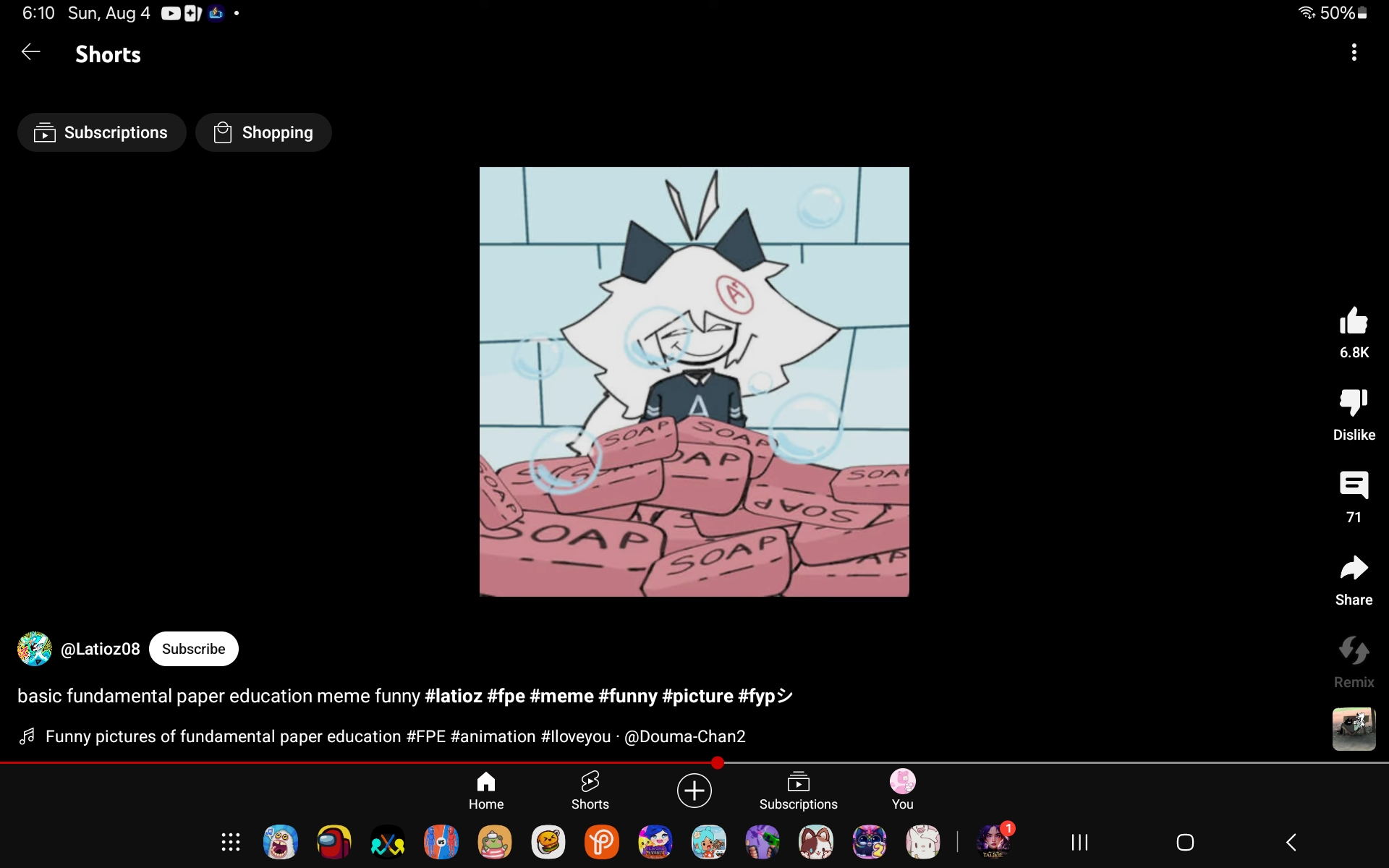
Task: Tap the Dislike thumbs down icon
Action: coord(1354,403)
